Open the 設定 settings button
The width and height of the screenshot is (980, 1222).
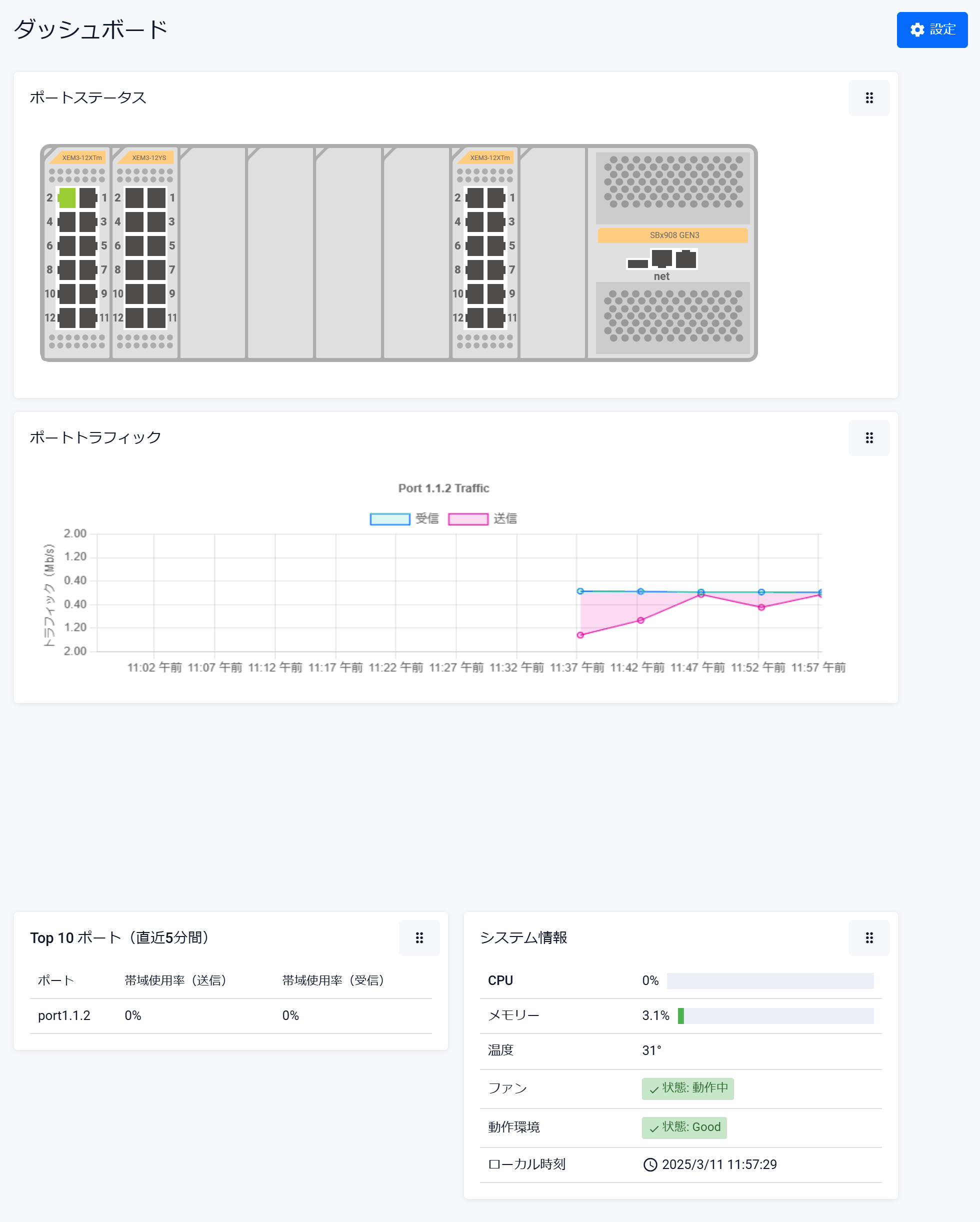pos(931,29)
